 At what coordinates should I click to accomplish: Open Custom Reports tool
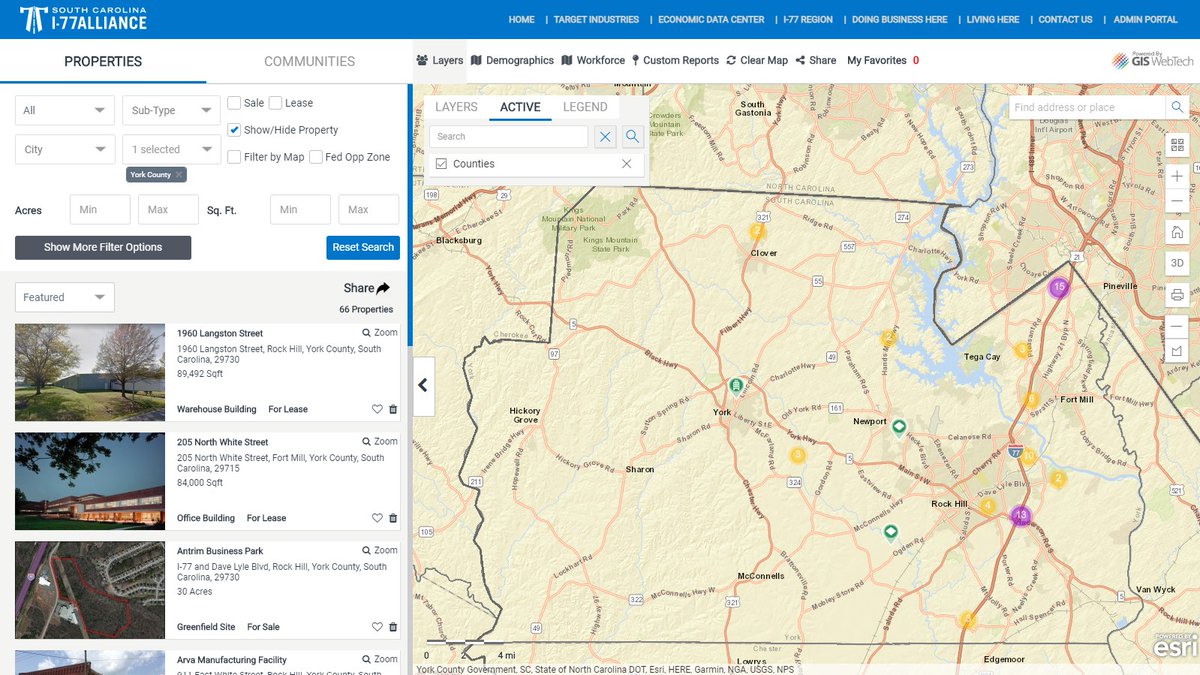(x=675, y=60)
